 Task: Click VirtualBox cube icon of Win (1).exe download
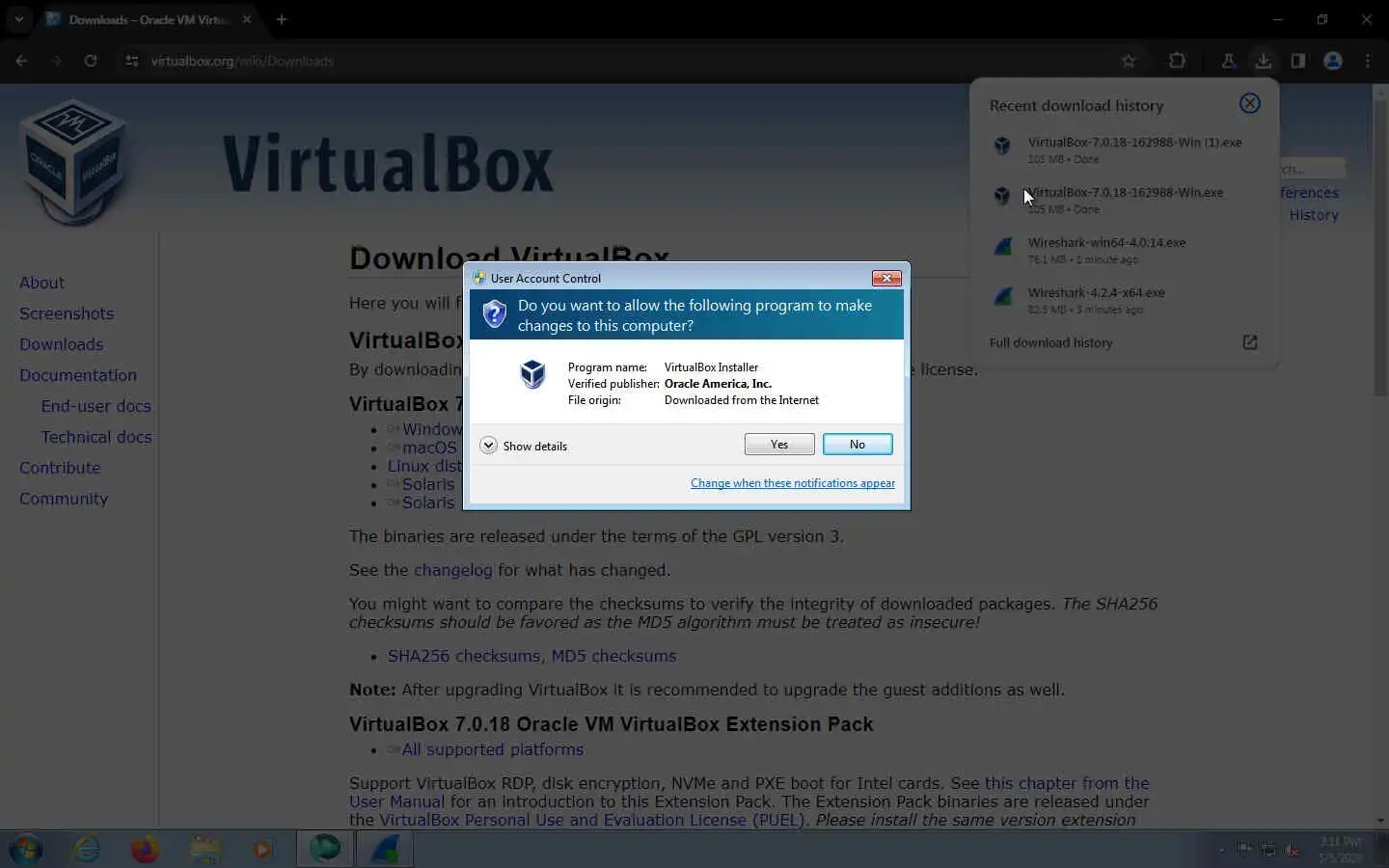1002,146
